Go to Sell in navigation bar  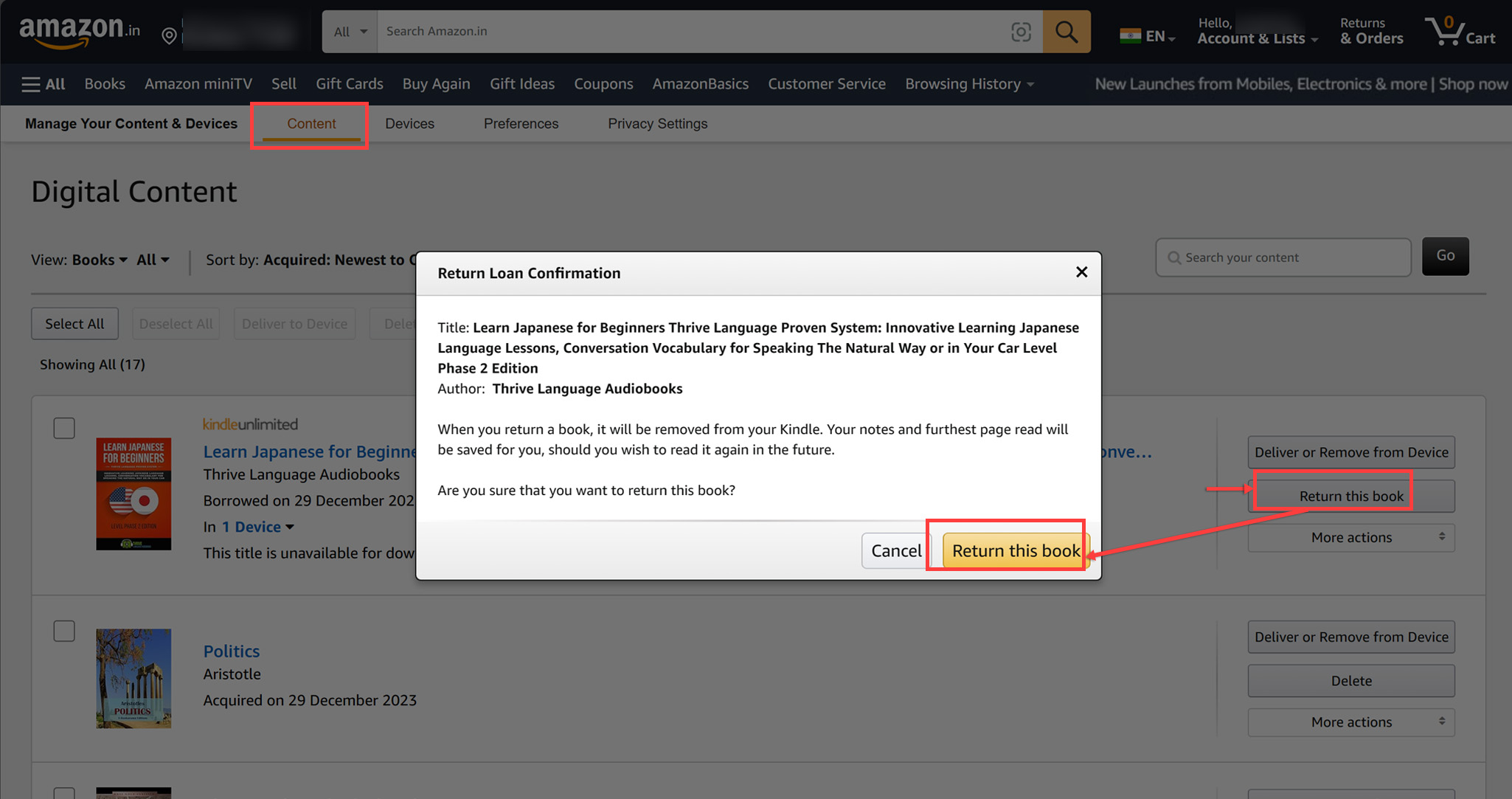(x=284, y=84)
